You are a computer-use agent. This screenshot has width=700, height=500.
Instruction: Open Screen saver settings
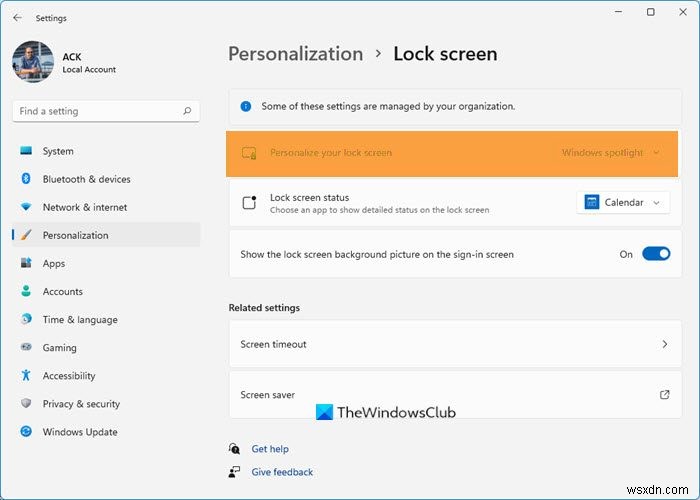click(x=455, y=394)
